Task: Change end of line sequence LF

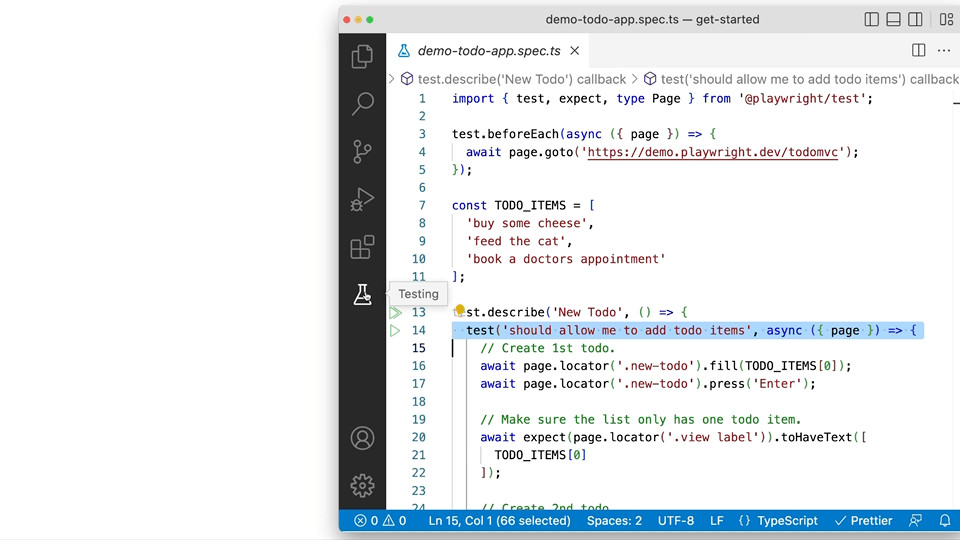Action: (717, 521)
